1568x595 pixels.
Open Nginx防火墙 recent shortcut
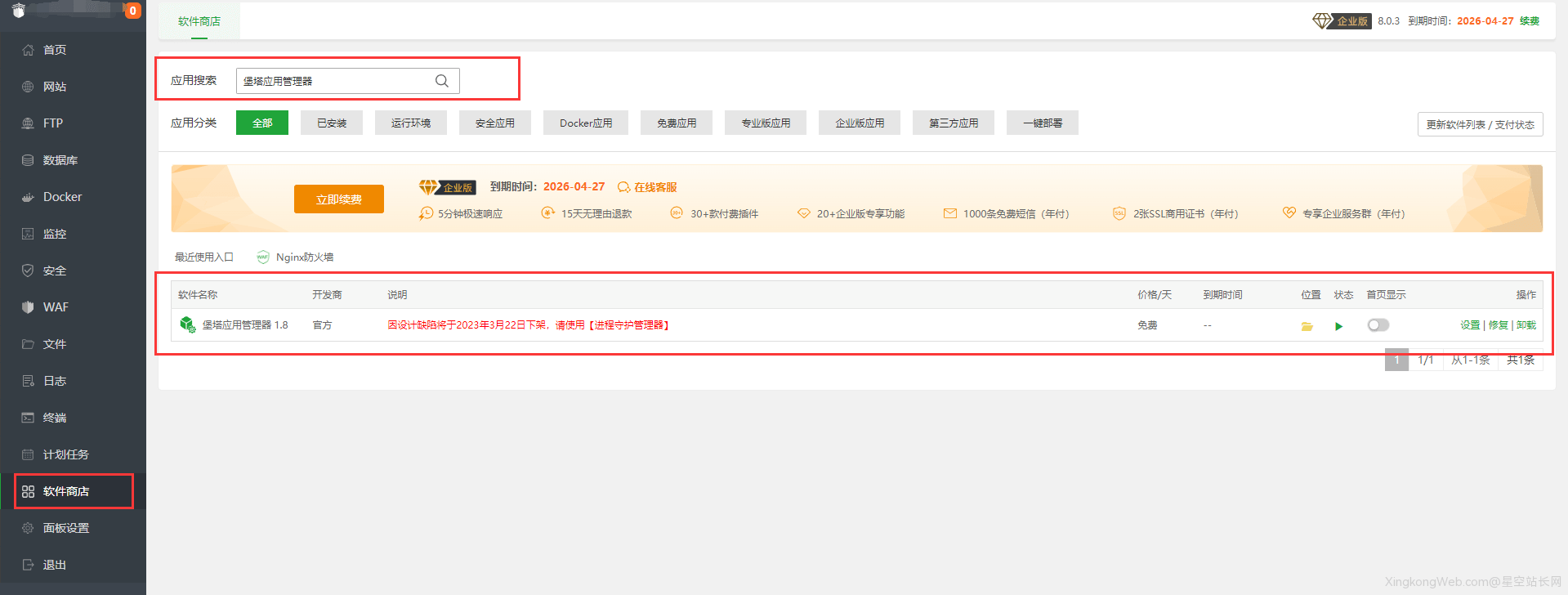click(x=305, y=257)
